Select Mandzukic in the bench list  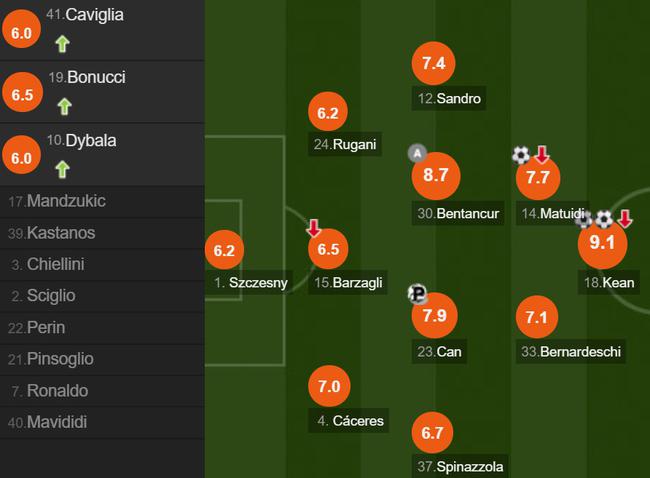click(x=67, y=201)
